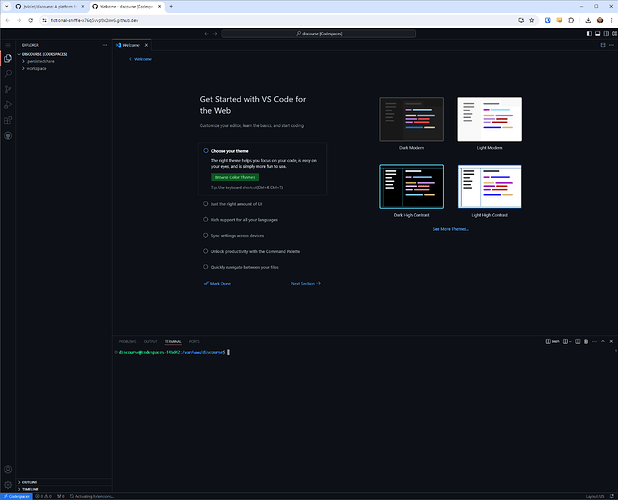The image size is (618, 500).
Task: Switch to the TERMINAL panel tab
Action: point(173,342)
